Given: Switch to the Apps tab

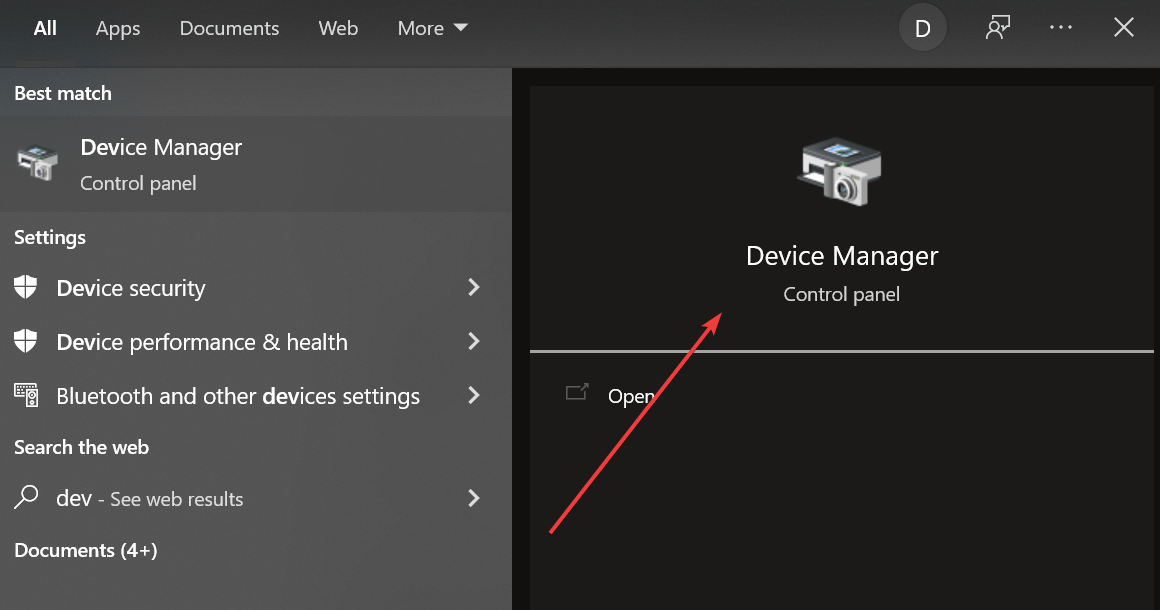Looking at the screenshot, I should tap(117, 28).
